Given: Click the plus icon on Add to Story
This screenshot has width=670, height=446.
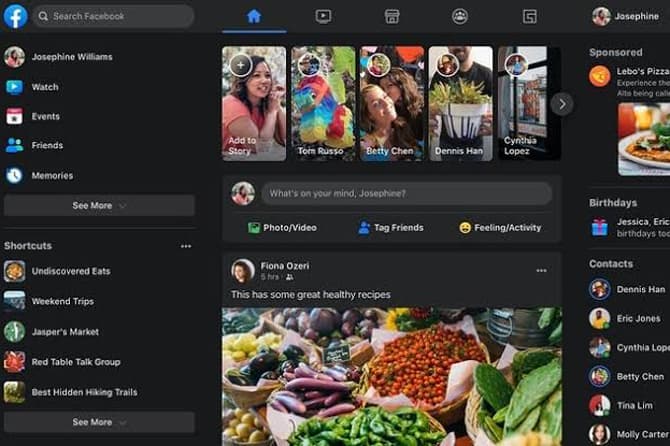Looking at the screenshot, I should coord(240,65).
